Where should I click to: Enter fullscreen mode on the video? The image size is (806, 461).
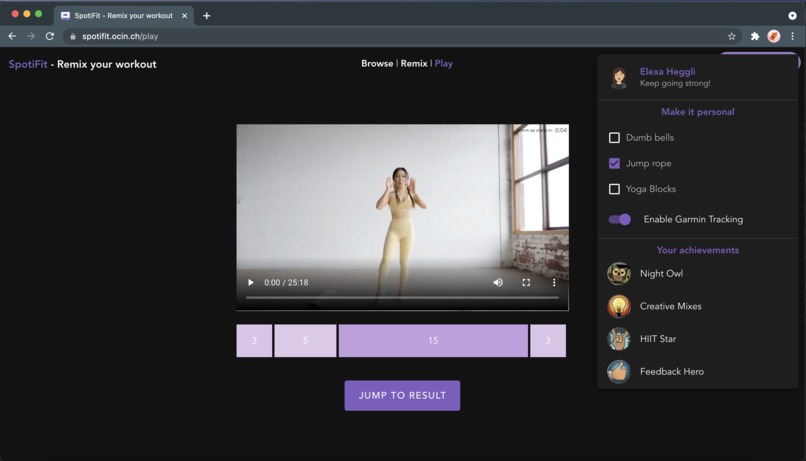[x=526, y=283]
